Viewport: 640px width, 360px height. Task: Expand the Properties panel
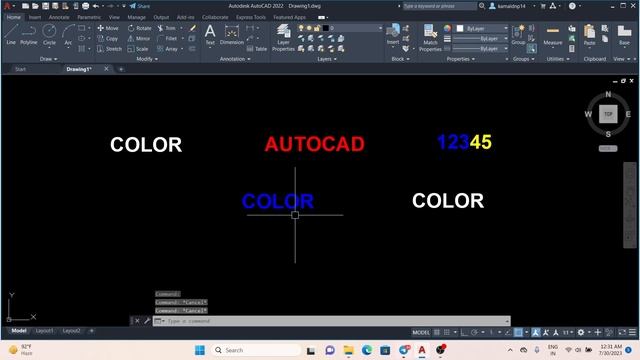click(x=461, y=59)
